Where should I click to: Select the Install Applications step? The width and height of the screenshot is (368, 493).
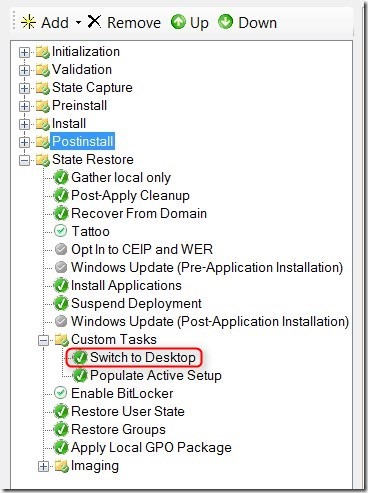[126, 286]
